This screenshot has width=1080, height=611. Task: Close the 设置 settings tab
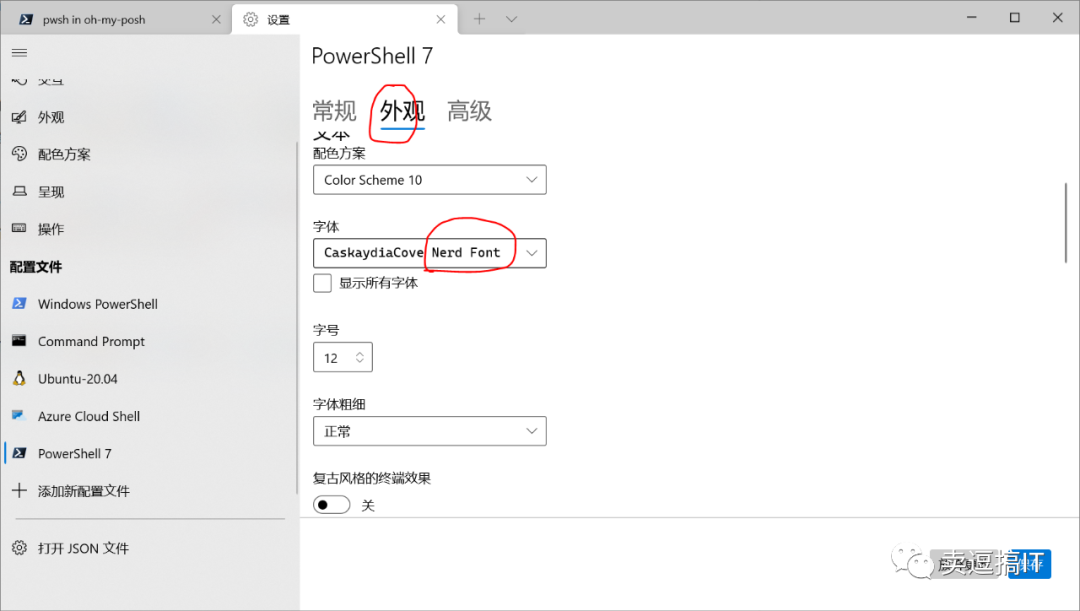click(441, 19)
